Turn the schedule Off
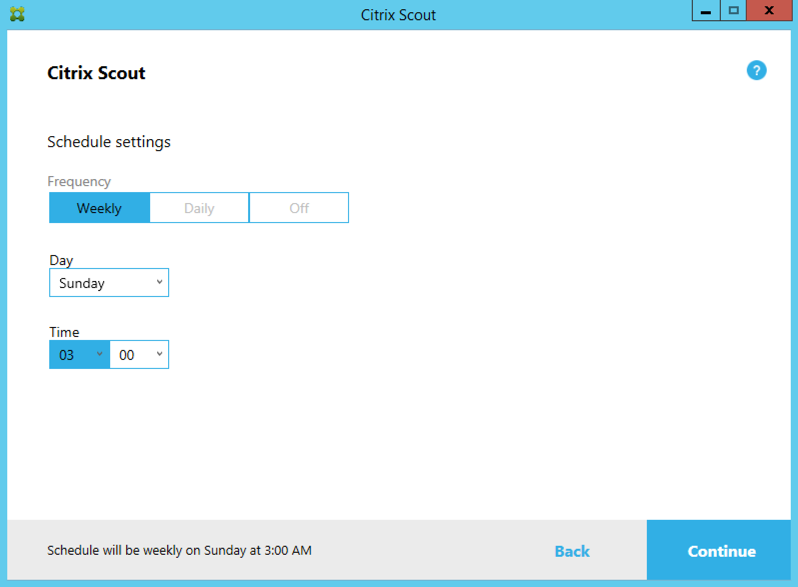Screen dimensions: 798x587 point(299,208)
